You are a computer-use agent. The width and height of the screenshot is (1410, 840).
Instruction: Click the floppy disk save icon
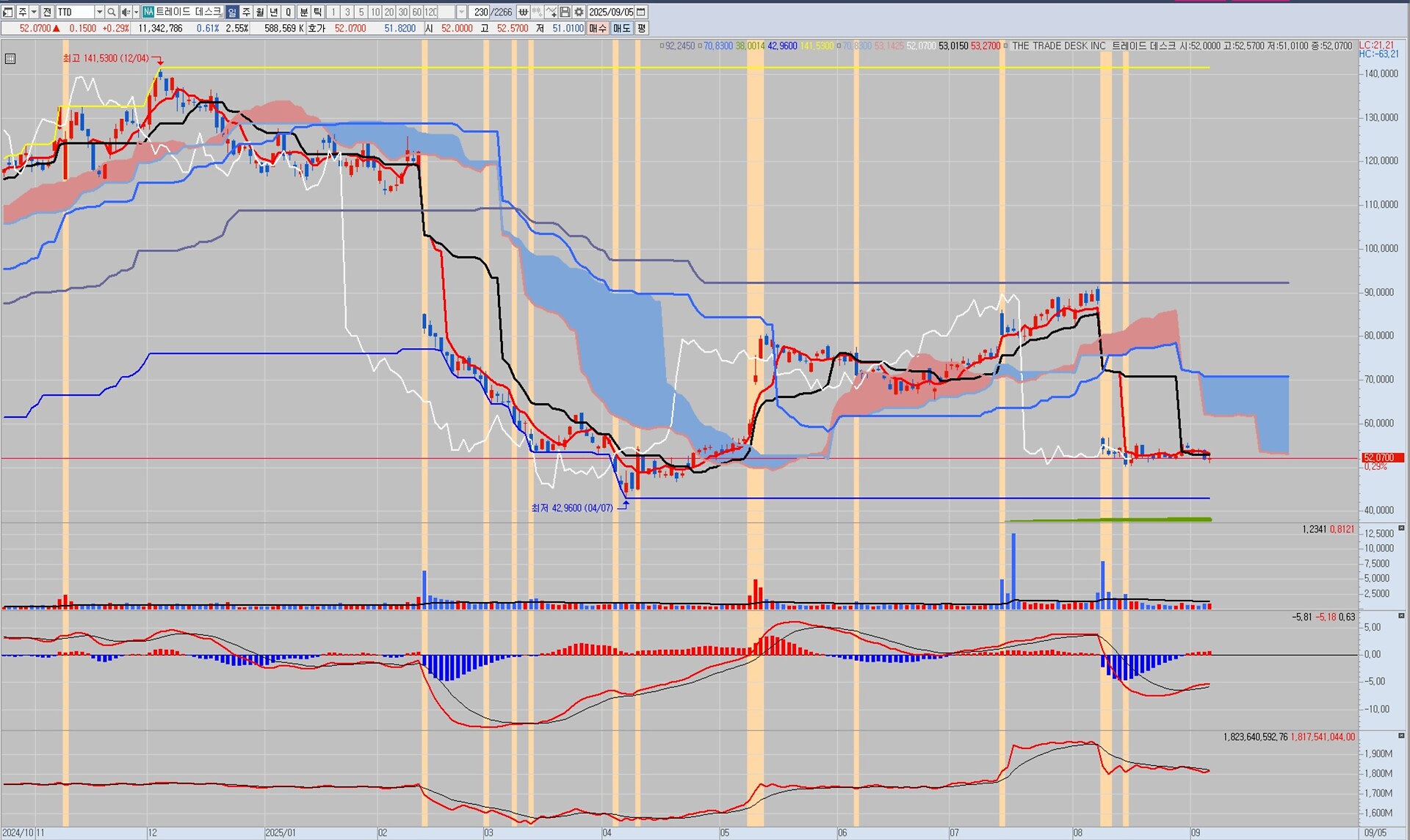(565, 12)
